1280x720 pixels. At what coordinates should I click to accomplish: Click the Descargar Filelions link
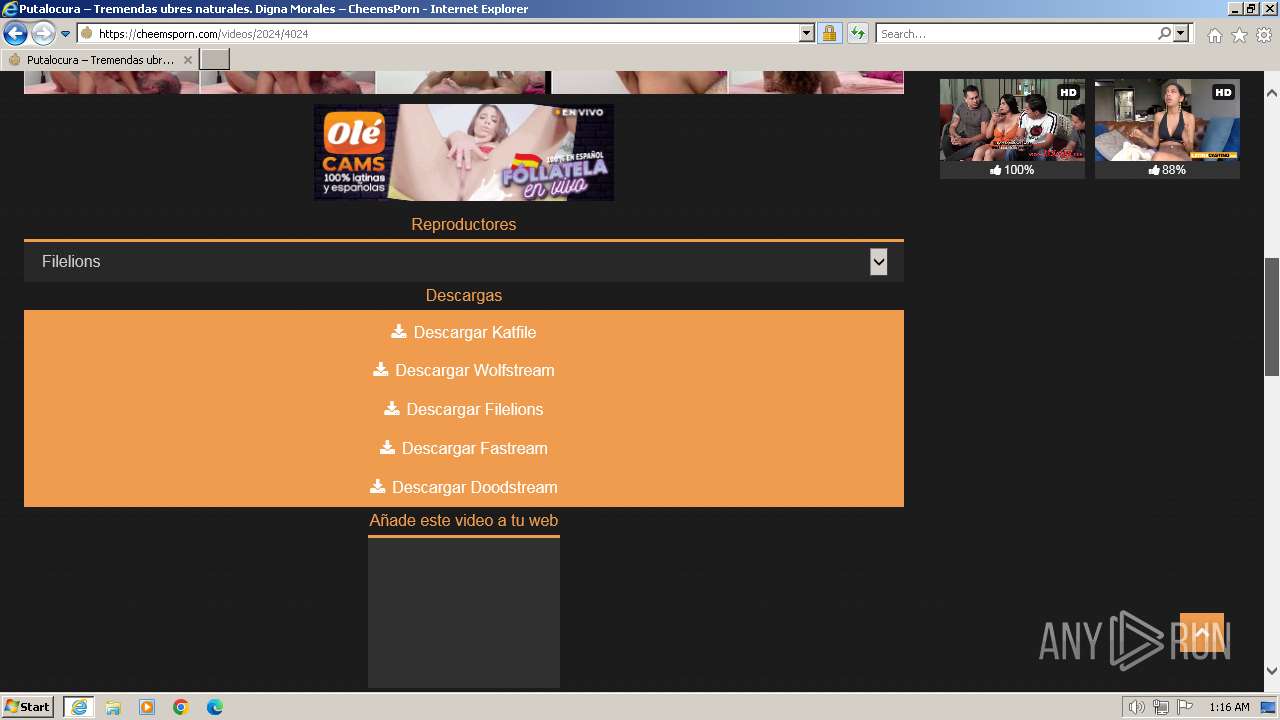pos(474,409)
